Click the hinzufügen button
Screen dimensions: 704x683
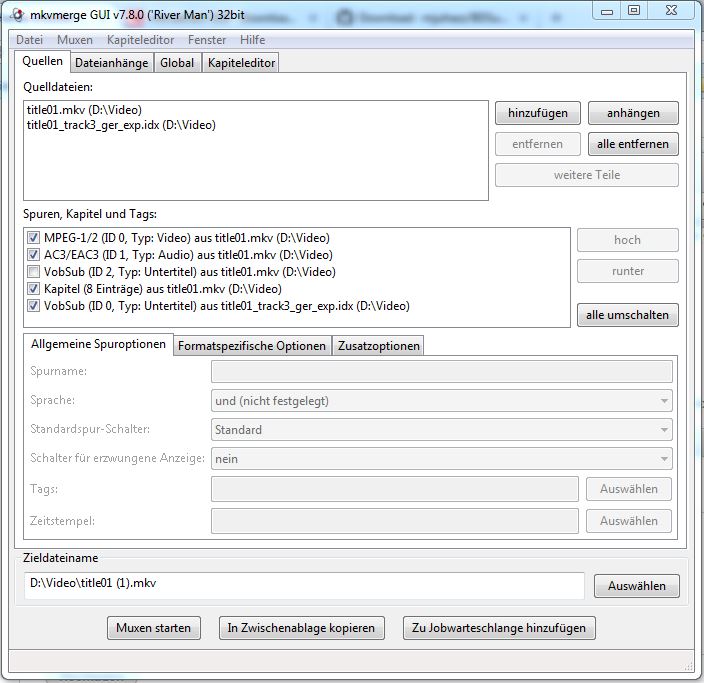click(x=537, y=113)
